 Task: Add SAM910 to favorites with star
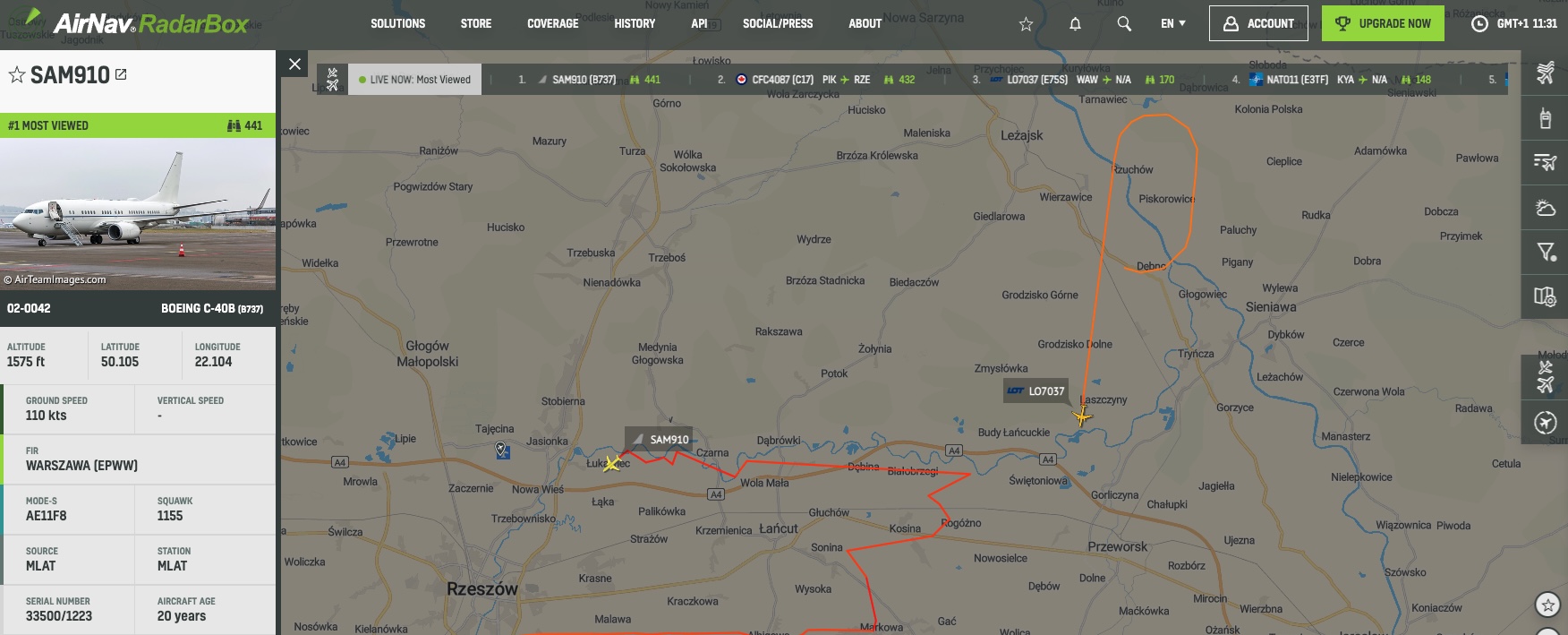17,74
